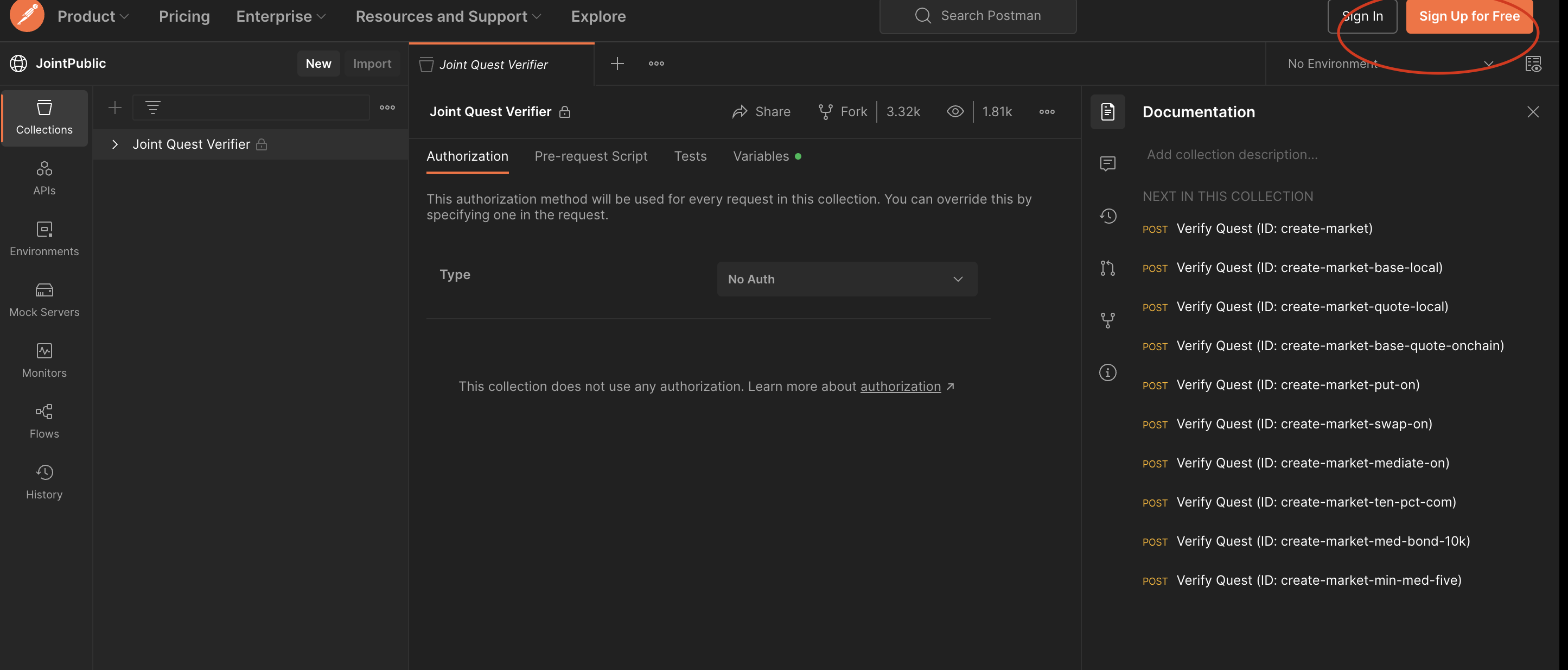This screenshot has width=1568, height=670.
Task: Open the Monitors sidebar section
Action: (44, 361)
